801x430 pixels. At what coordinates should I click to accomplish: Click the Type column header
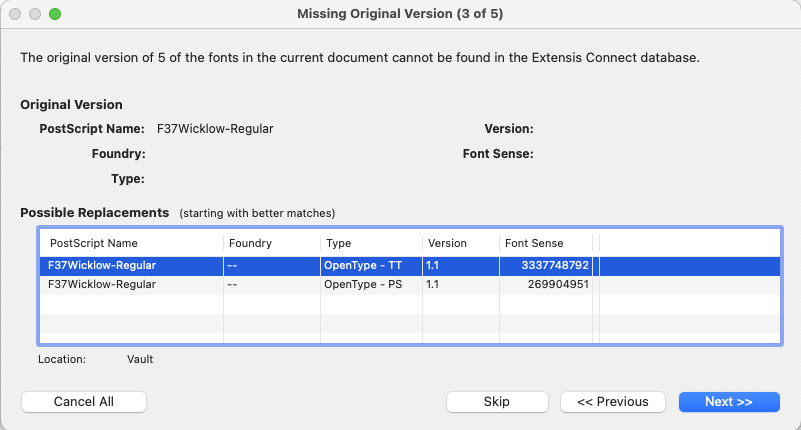point(340,243)
